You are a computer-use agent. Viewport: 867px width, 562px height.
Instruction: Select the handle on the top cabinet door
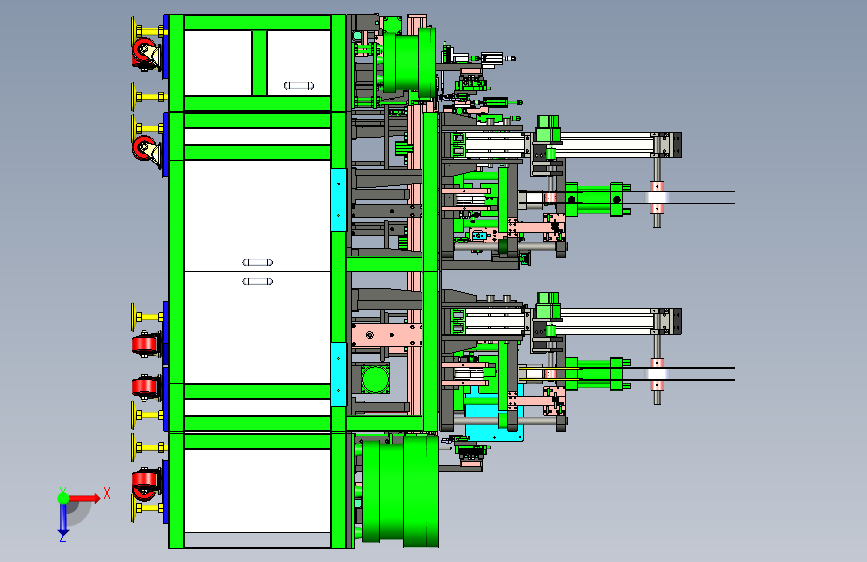pos(299,86)
